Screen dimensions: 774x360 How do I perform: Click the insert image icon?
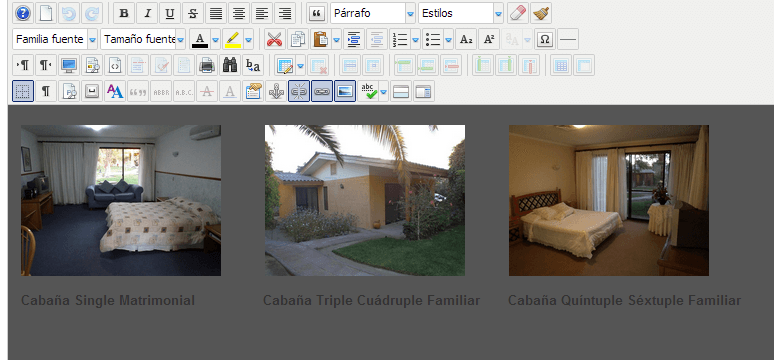pos(345,91)
